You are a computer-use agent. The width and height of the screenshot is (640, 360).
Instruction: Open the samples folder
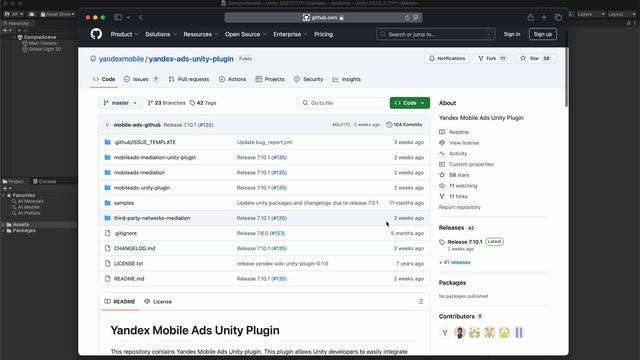coord(124,203)
